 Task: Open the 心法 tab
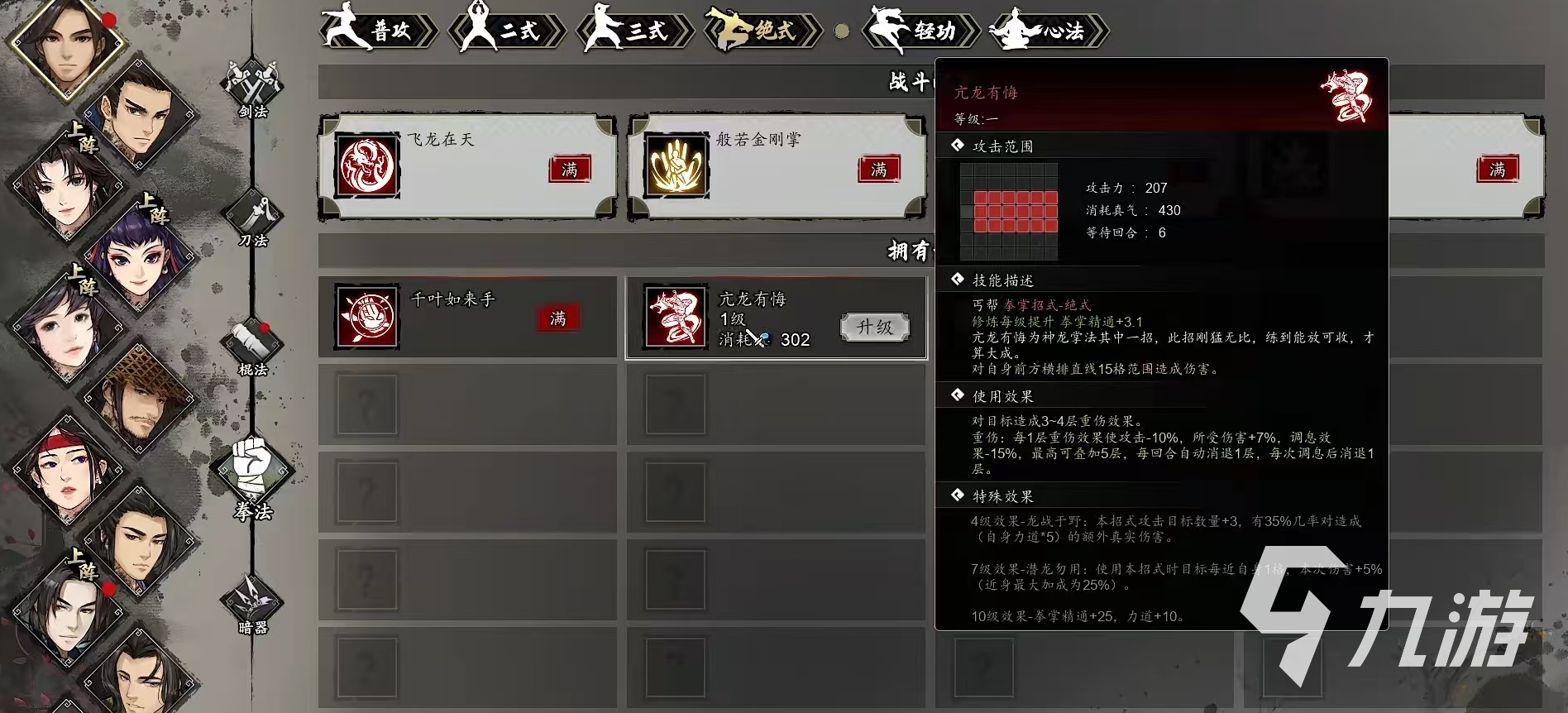coord(1049,30)
